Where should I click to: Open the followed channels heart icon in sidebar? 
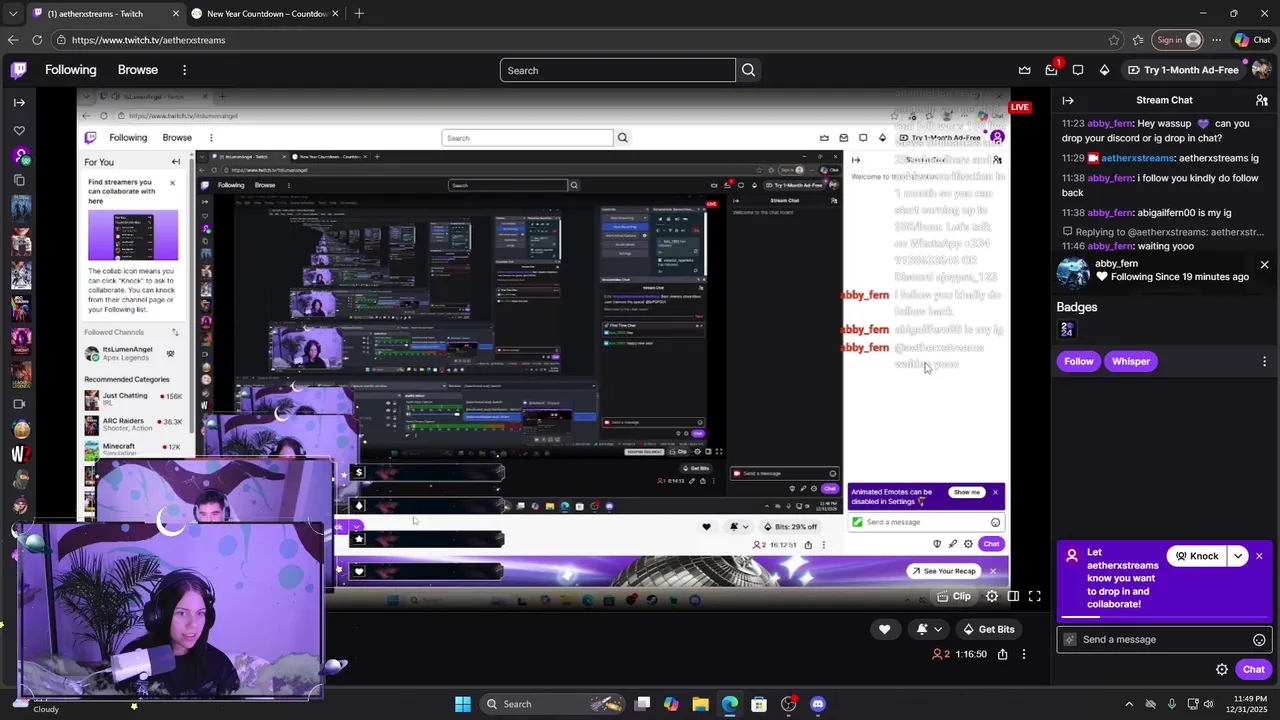tap(19, 131)
